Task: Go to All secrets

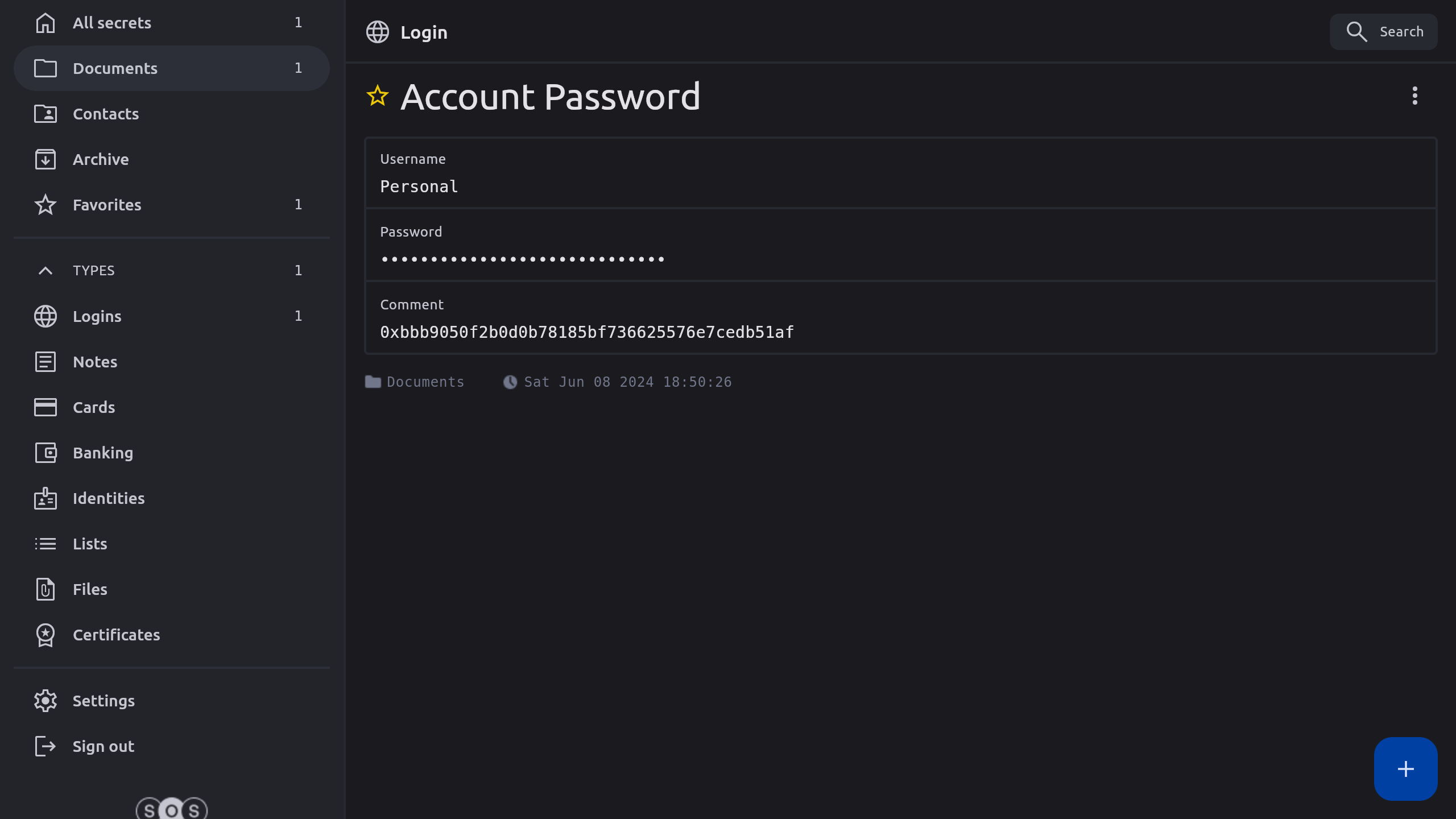Action: point(112,23)
